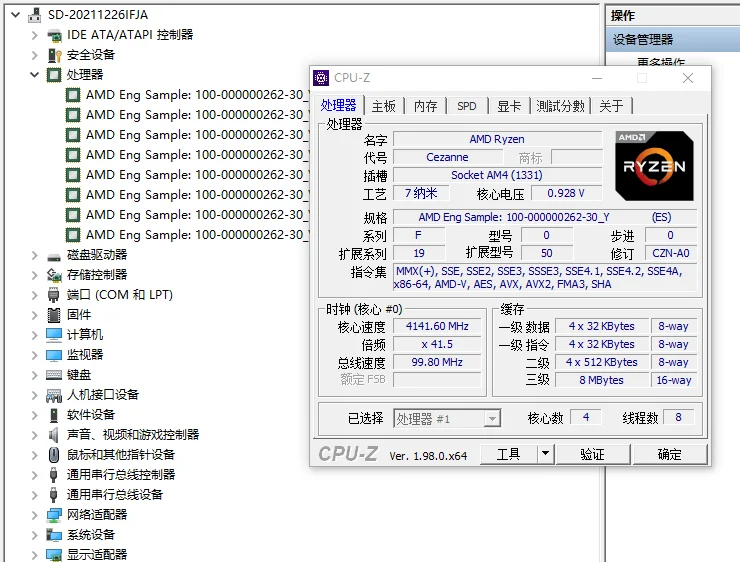Click the 固件 firmware icon
Image resolution: width=740 pixels, height=562 pixels.
pyautogui.click(x=54, y=315)
